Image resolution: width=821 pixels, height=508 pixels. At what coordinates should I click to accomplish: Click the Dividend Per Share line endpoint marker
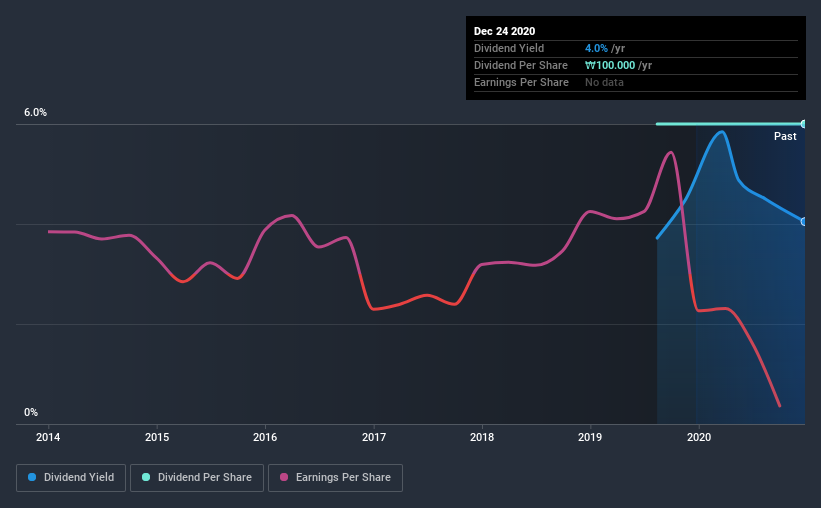[803, 124]
